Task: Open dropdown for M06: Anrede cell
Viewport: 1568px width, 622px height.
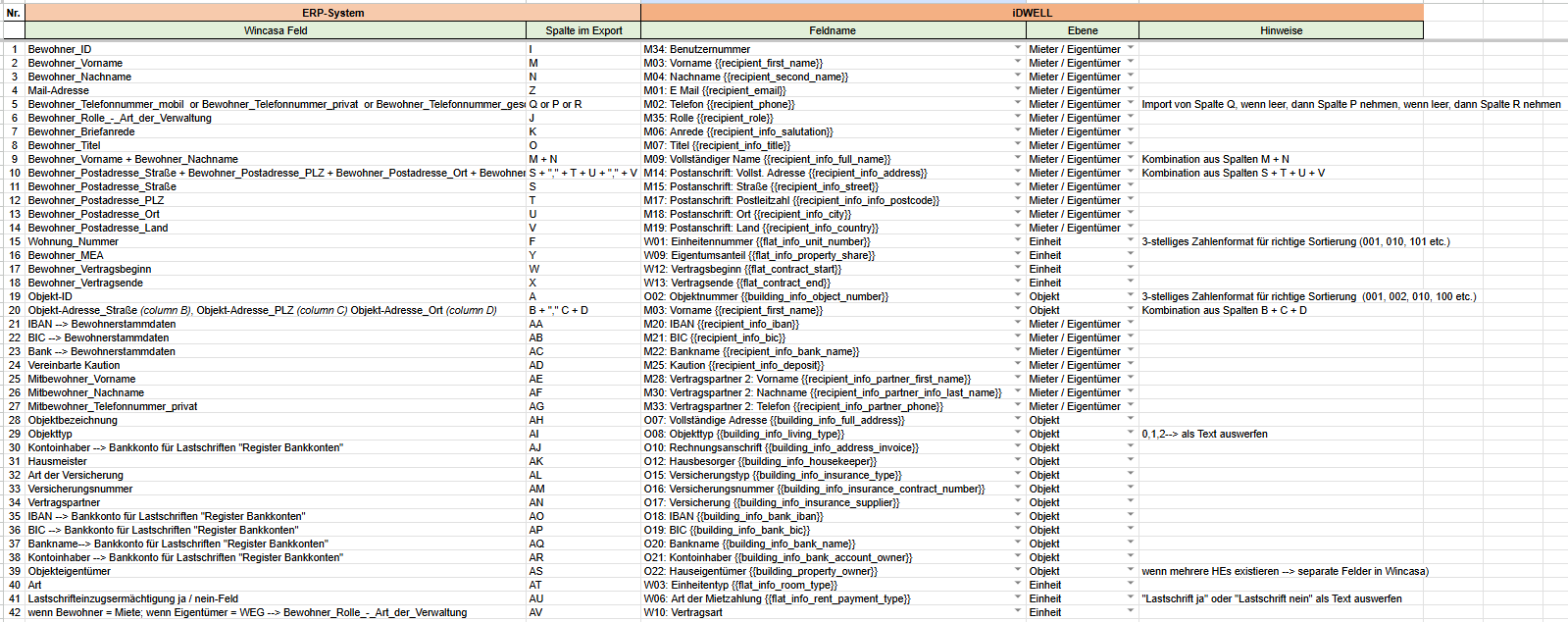Action: click(1017, 130)
